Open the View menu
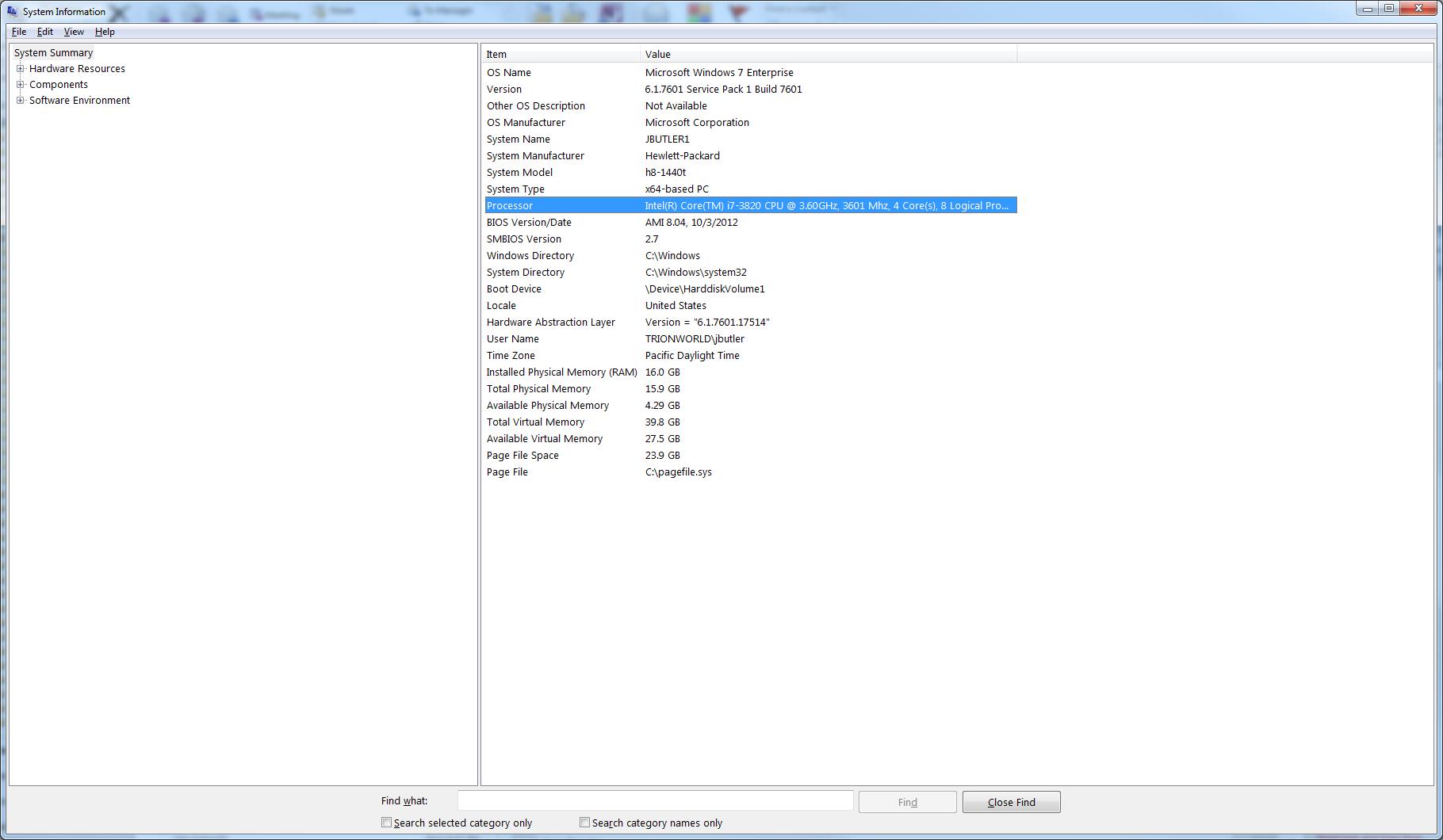The height and width of the screenshot is (840, 1443). [x=74, y=32]
